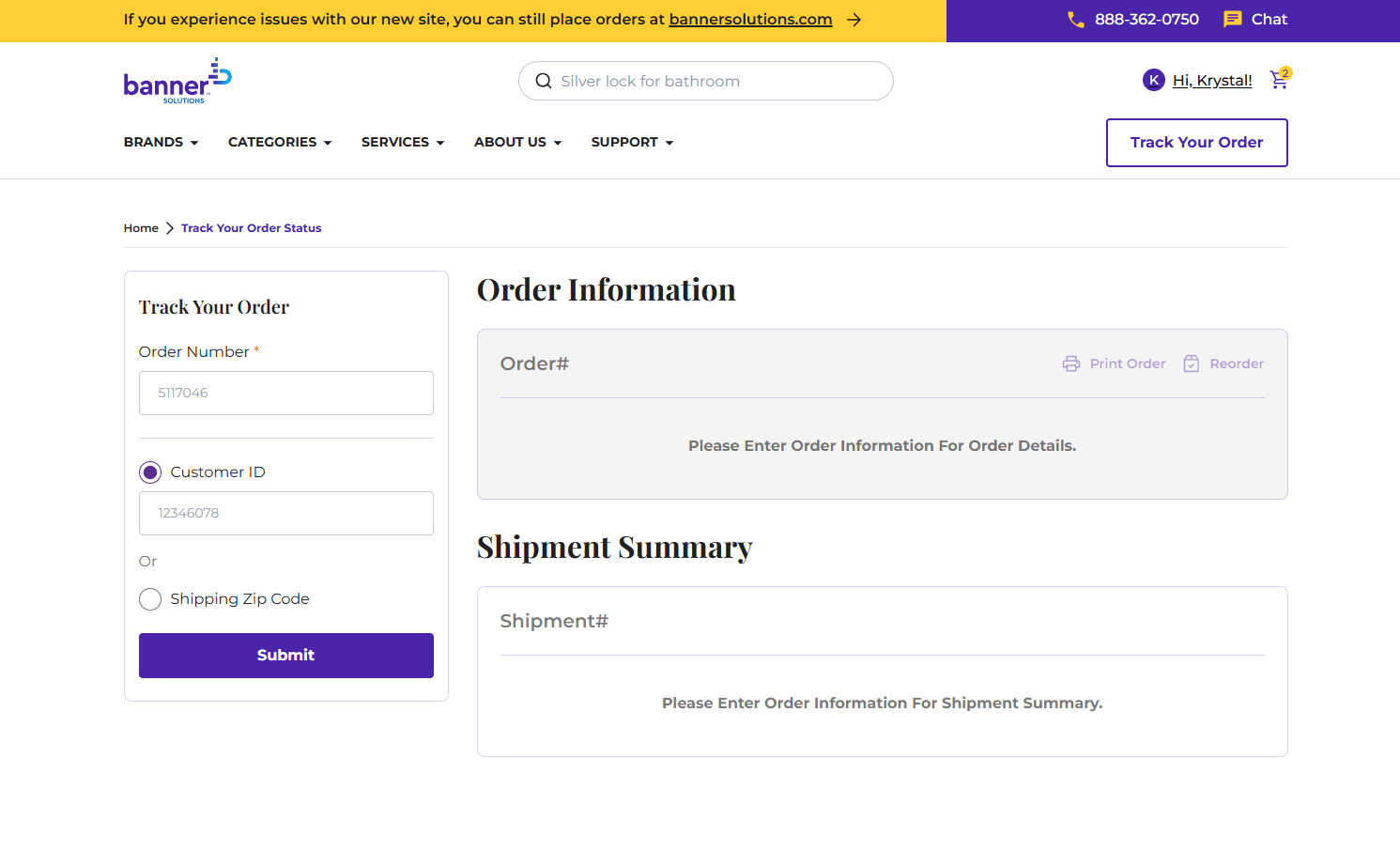This screenshot has height=851, width=1400.
Task: Click the Banner Solutions logo
Action: click(177, 80)
